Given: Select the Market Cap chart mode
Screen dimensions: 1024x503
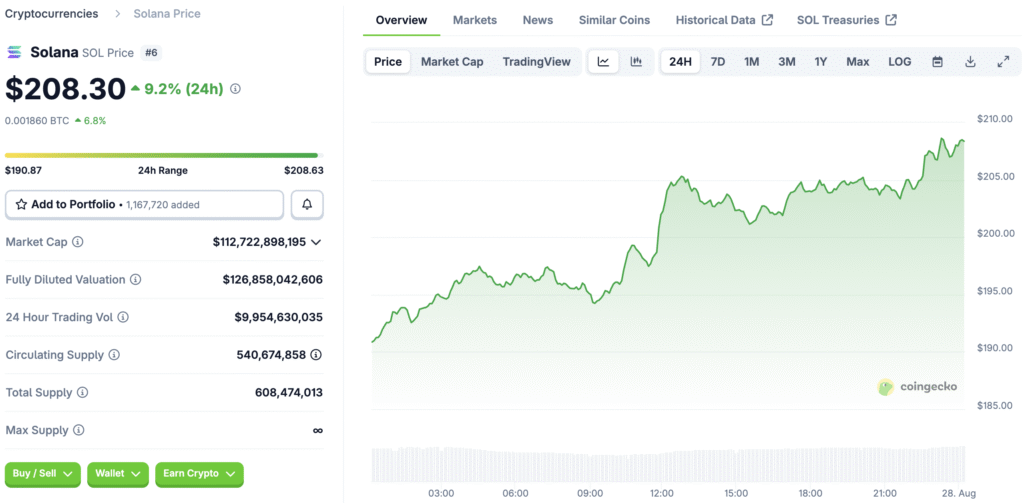Looking at the screenshot, I should pyautogui.click(x=452, y=62).
